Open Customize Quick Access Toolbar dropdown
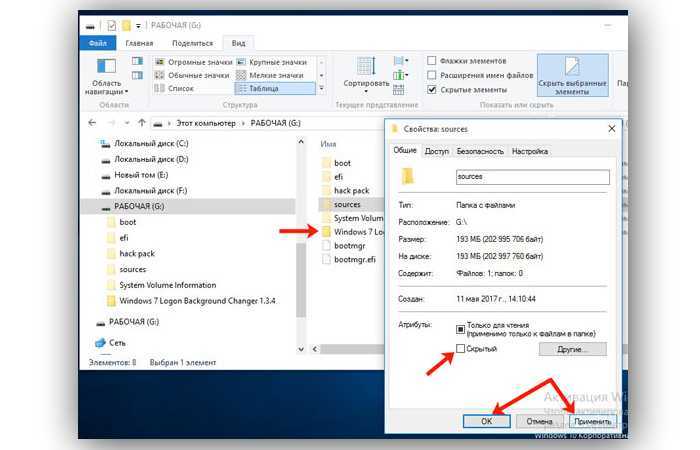700x450 pixels. (138, 26)
